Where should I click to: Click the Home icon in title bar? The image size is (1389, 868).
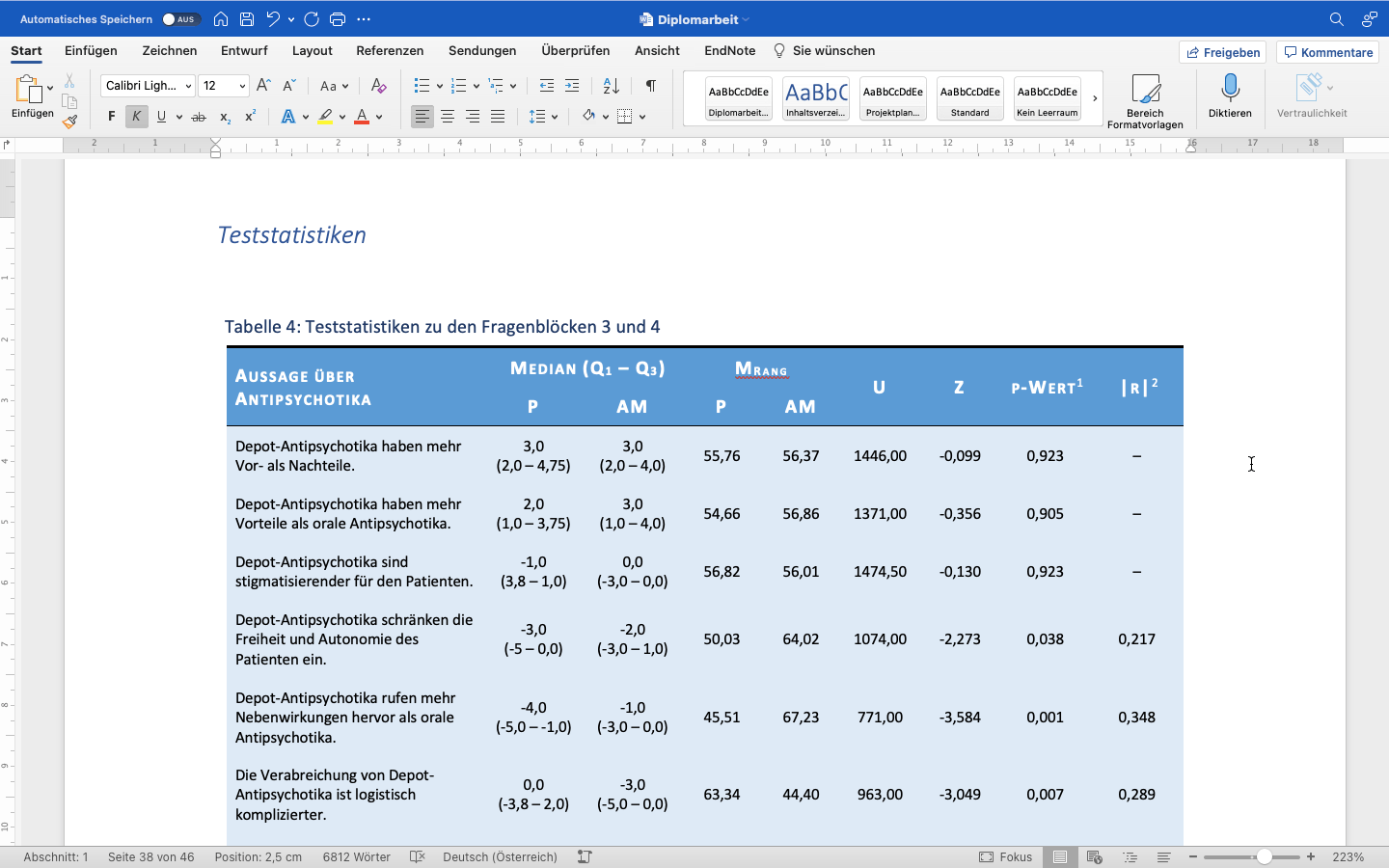pyautogui.click(x=221, y=19)
